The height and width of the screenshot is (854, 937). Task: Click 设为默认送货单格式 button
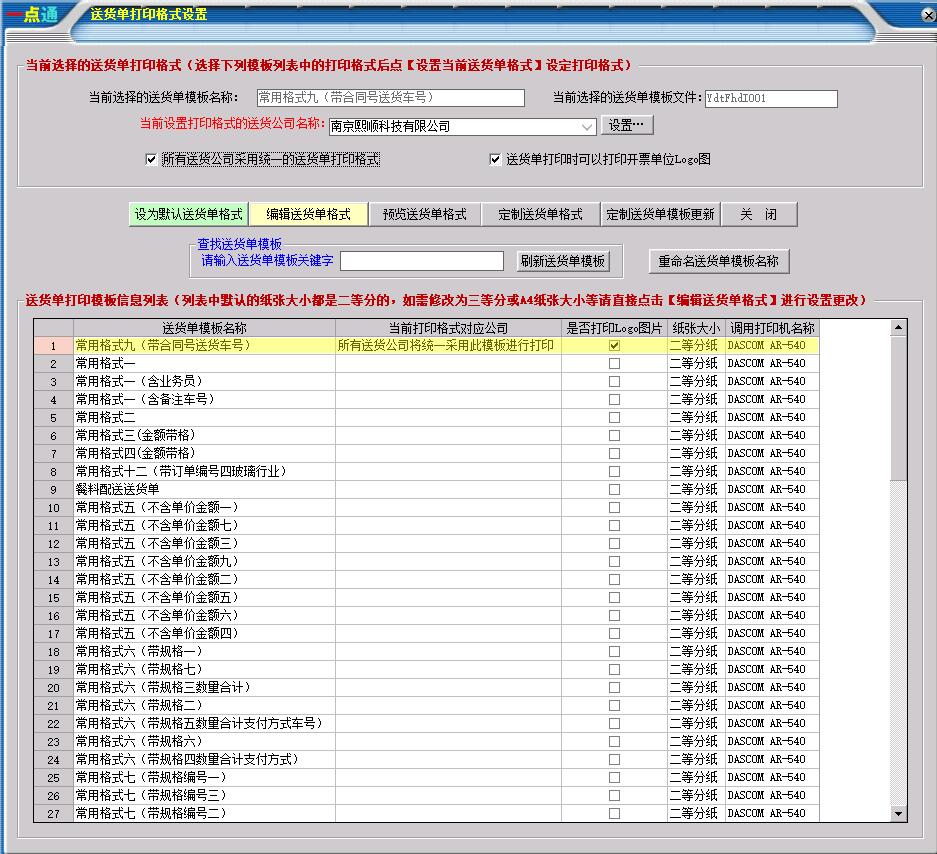pos(188,214)
